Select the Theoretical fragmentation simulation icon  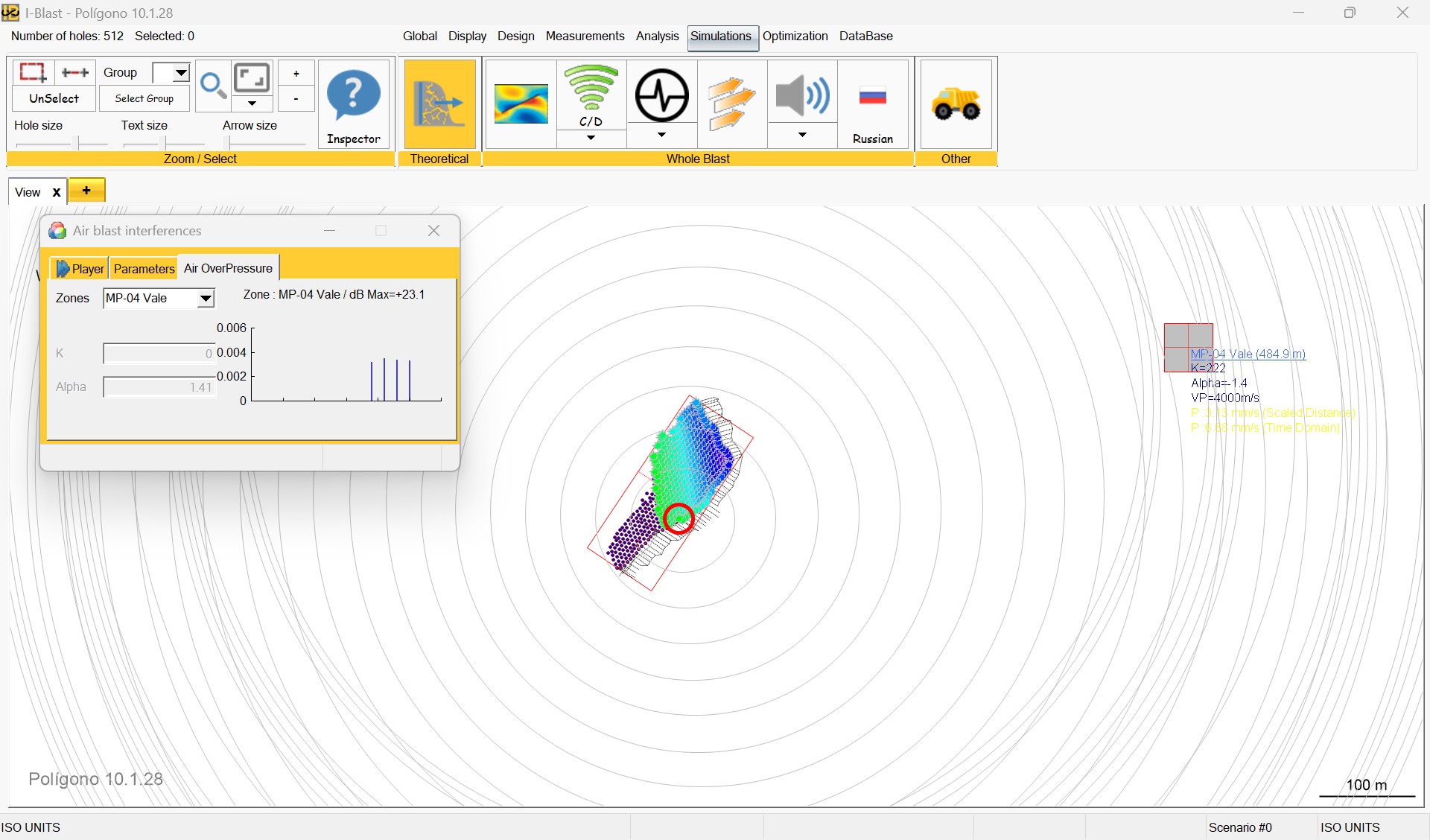tap(439, 104)
